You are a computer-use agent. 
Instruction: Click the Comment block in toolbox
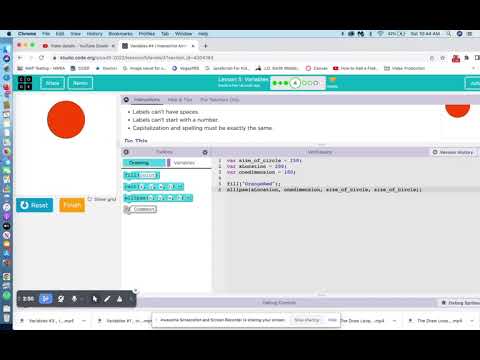(140, 209)
